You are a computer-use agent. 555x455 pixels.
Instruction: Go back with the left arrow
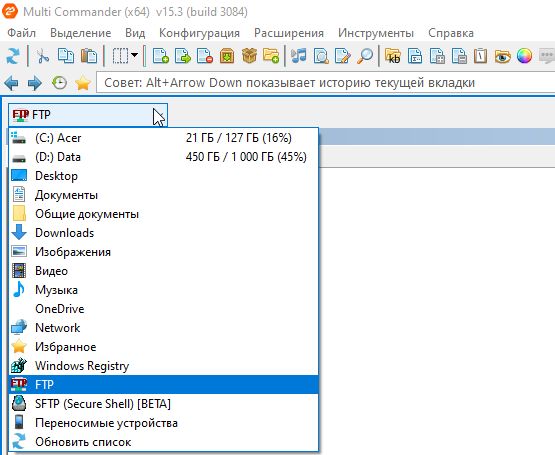(11, 83)
